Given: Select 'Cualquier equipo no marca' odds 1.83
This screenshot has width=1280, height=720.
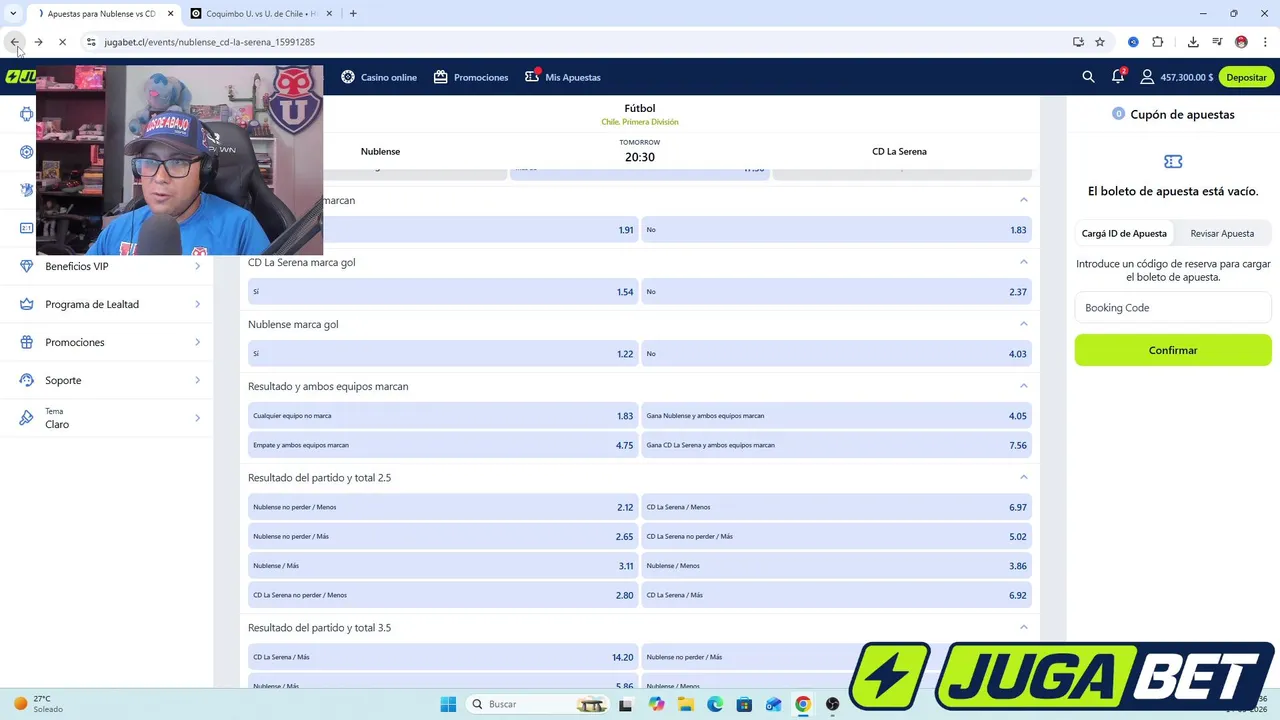Looking at the screenshot, I should point(442,416).
